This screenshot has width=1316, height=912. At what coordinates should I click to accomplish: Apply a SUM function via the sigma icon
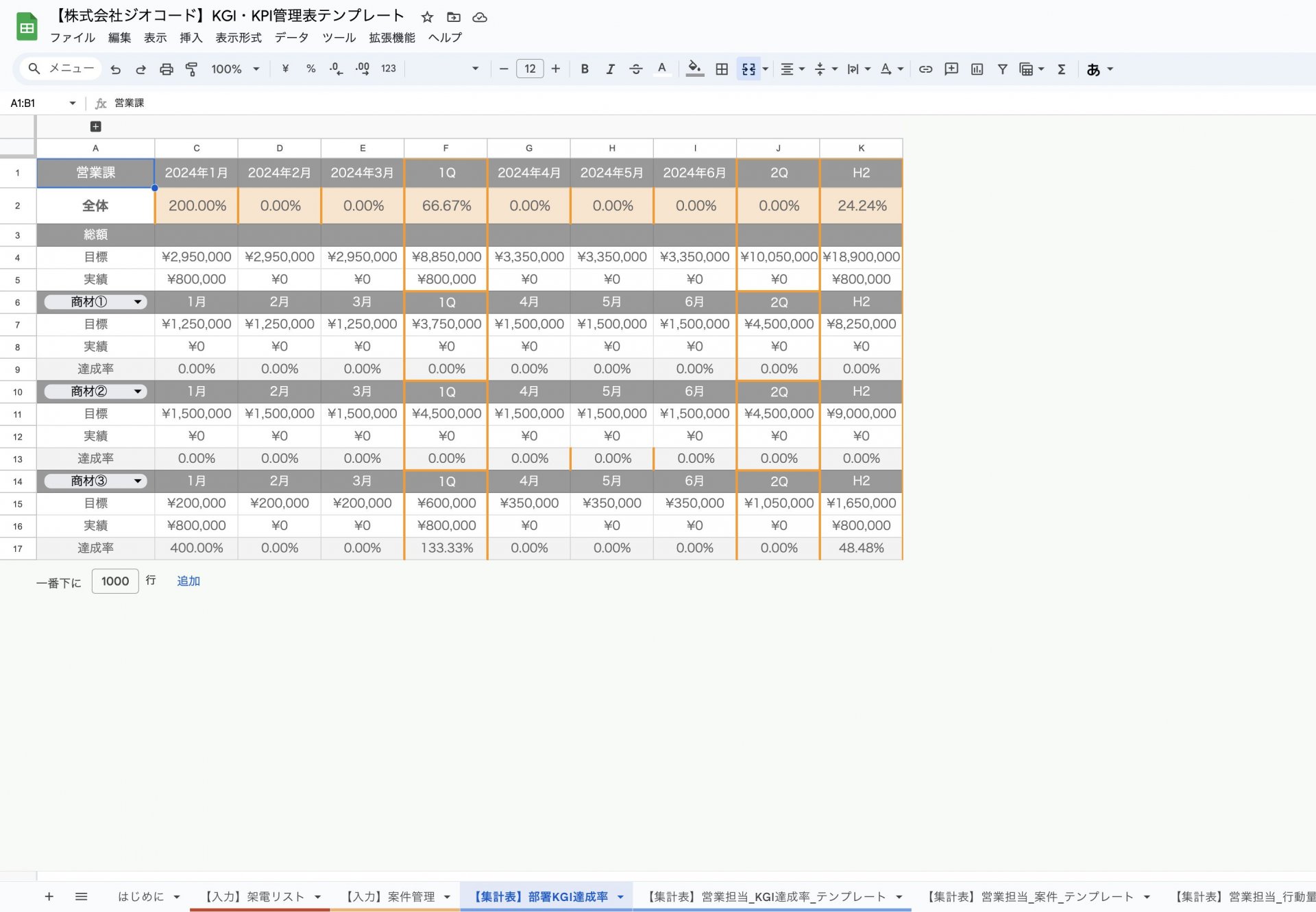(x=1061, y=69)
